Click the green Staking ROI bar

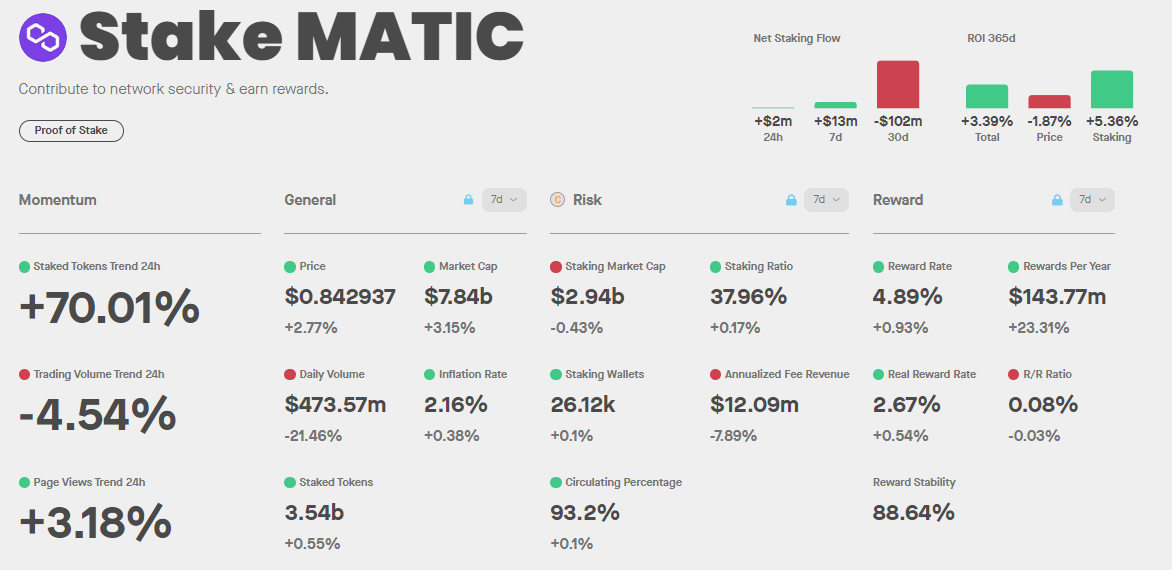click(1112, 89)
